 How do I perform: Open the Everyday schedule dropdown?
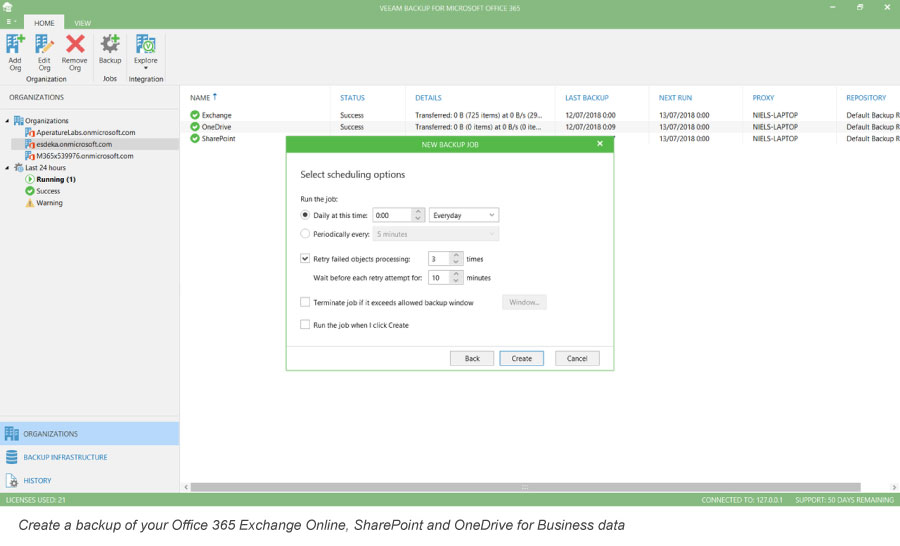[464, 215]
